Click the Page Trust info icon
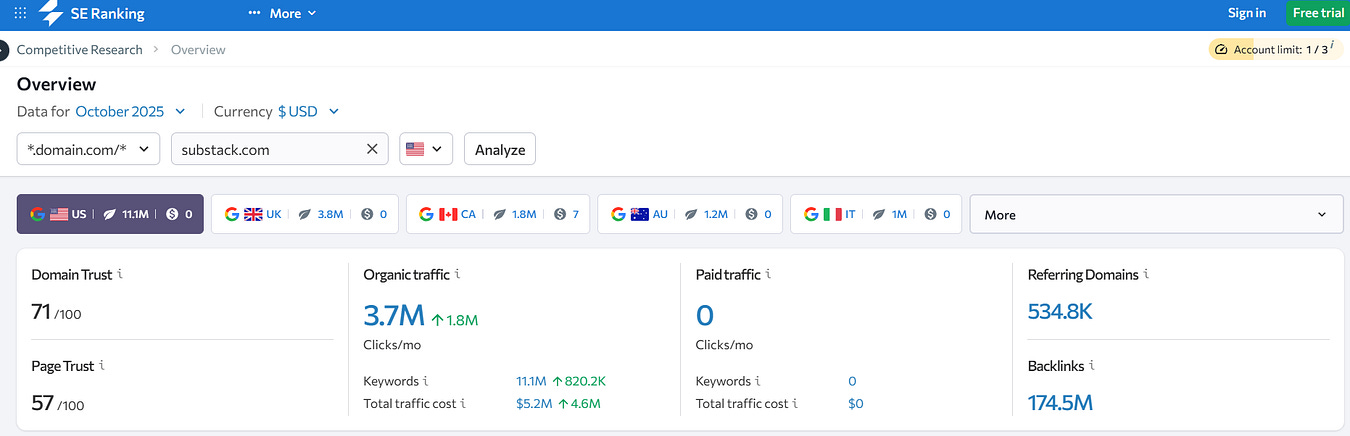Viewport: 1350px width, 436px height. (102, 365)
